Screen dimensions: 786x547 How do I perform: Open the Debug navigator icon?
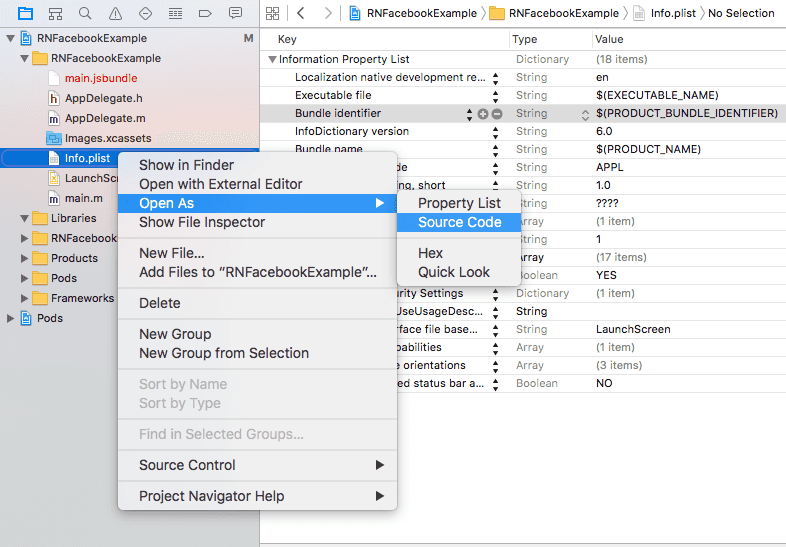[x=175, y=13]
